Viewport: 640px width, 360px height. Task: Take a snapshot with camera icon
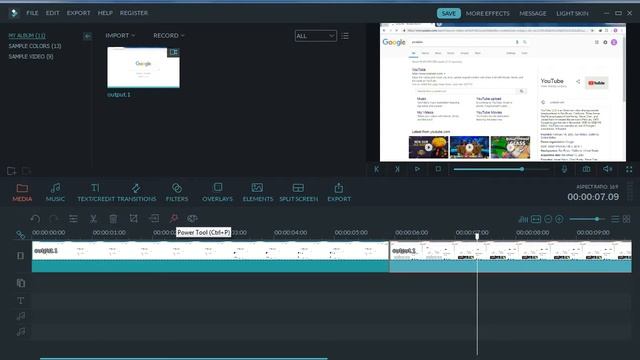point(587,169)
